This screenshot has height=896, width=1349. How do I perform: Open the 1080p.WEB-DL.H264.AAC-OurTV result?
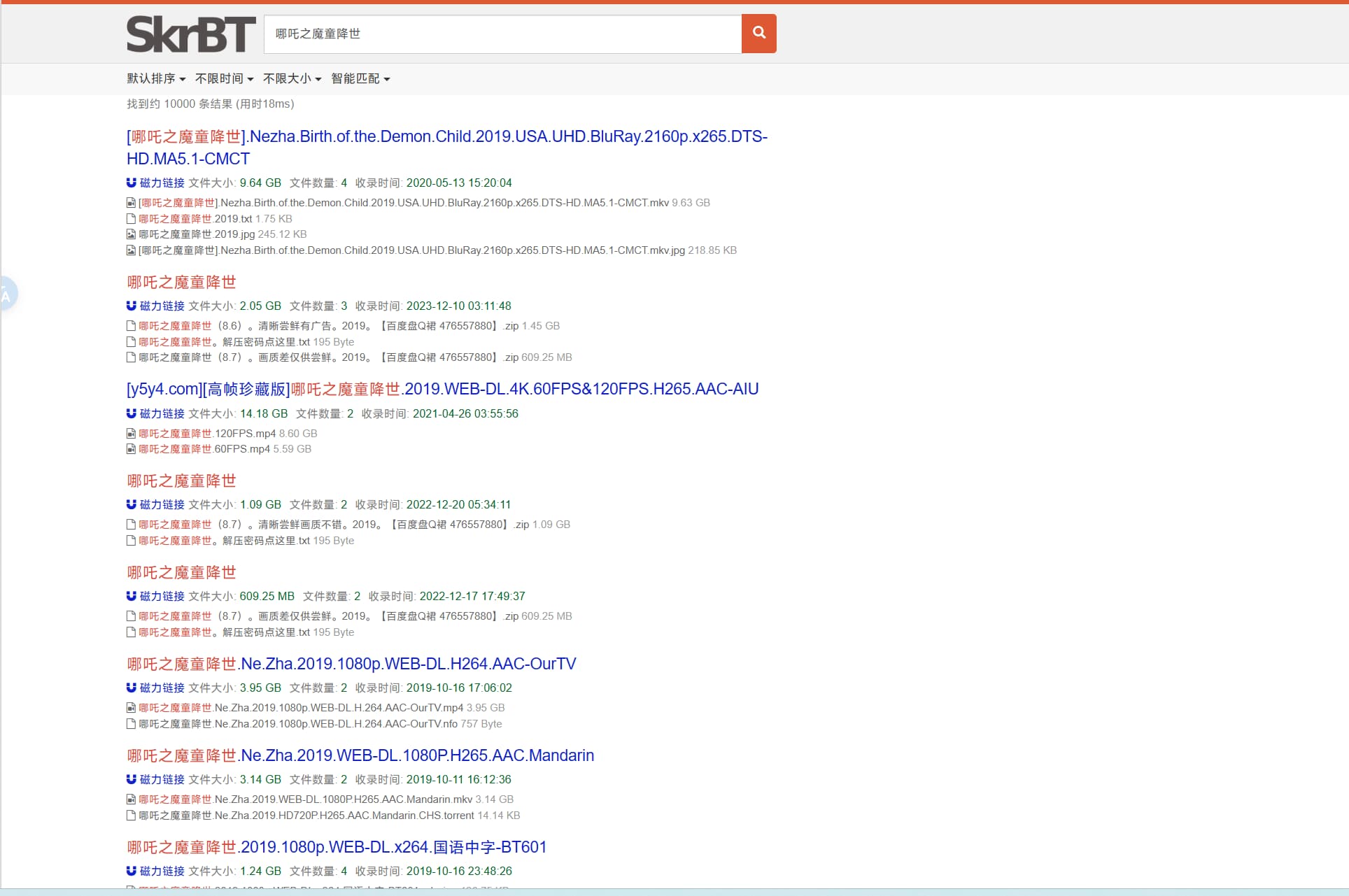pos(351,664)
